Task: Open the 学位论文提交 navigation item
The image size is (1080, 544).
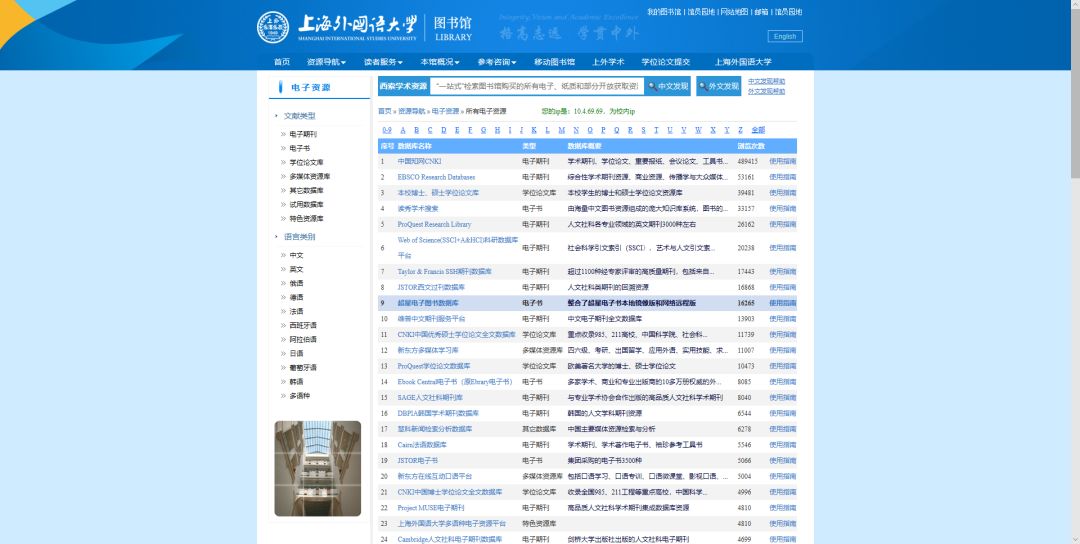Action: tap(666, 62)
